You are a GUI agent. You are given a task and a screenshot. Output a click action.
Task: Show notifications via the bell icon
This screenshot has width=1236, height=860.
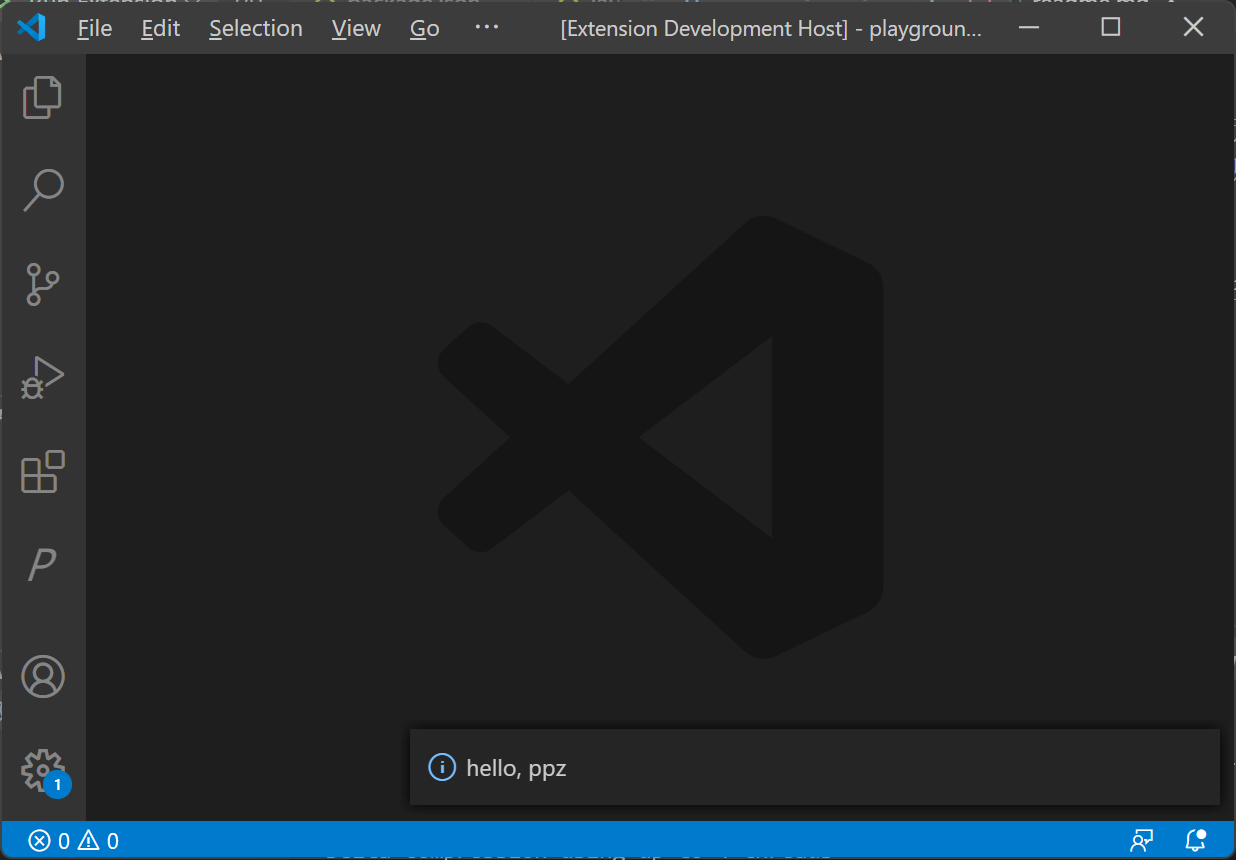(1196, 840)
